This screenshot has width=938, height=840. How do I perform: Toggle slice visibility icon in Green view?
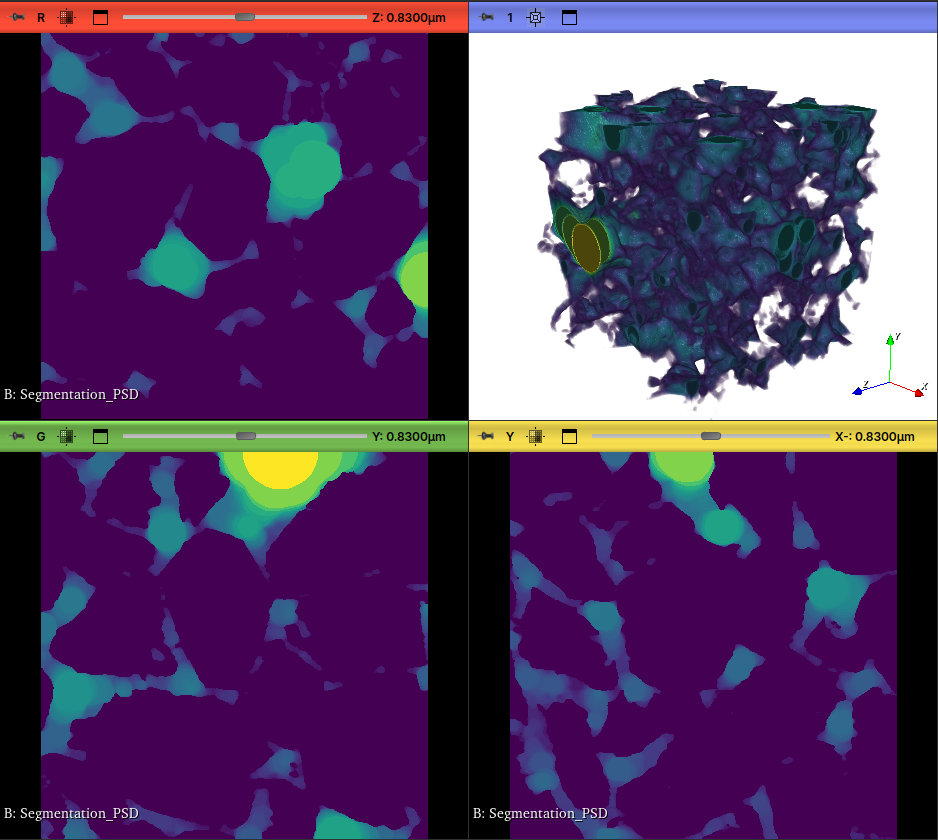pos(67,436)
